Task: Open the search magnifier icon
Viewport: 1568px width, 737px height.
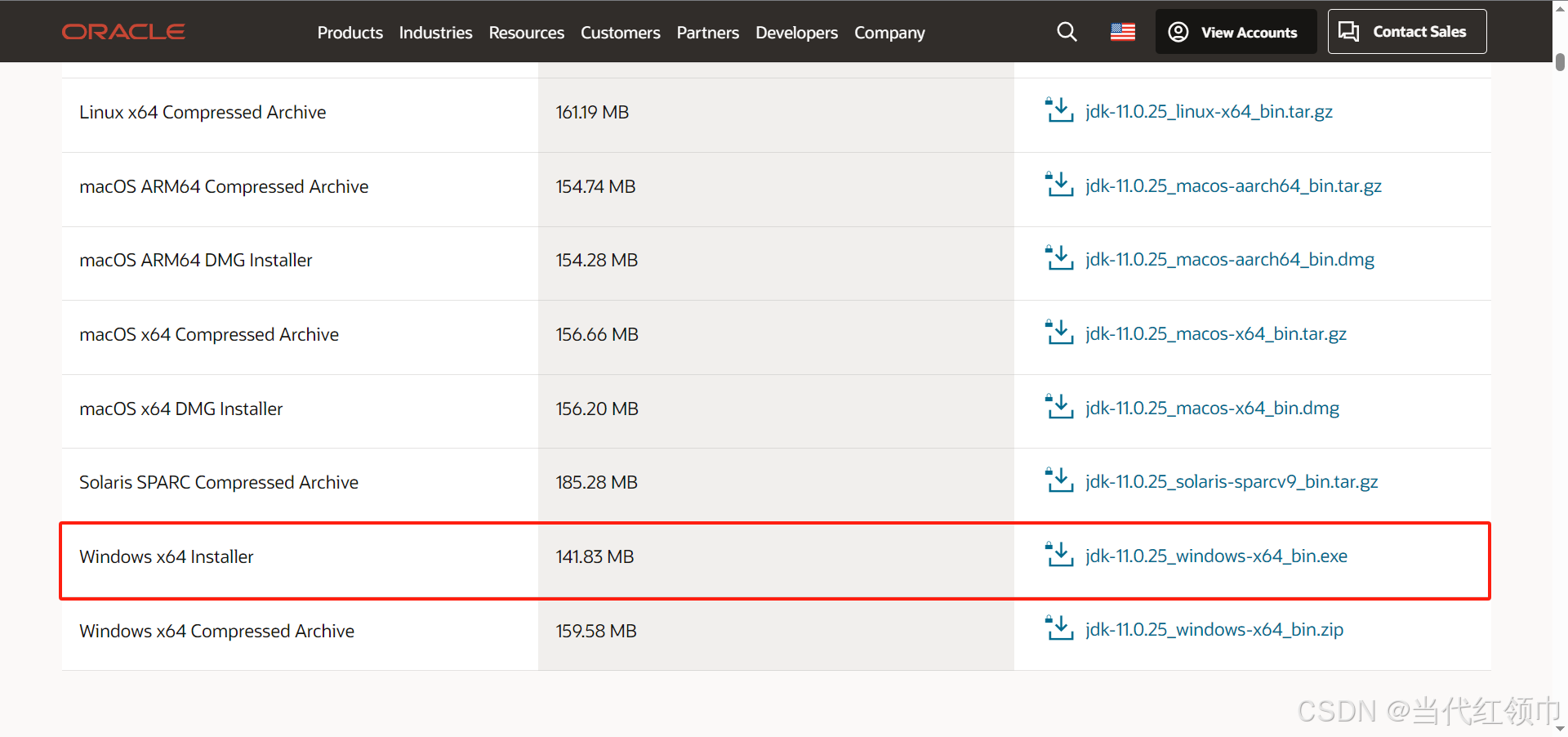Action: point(1067,32)
